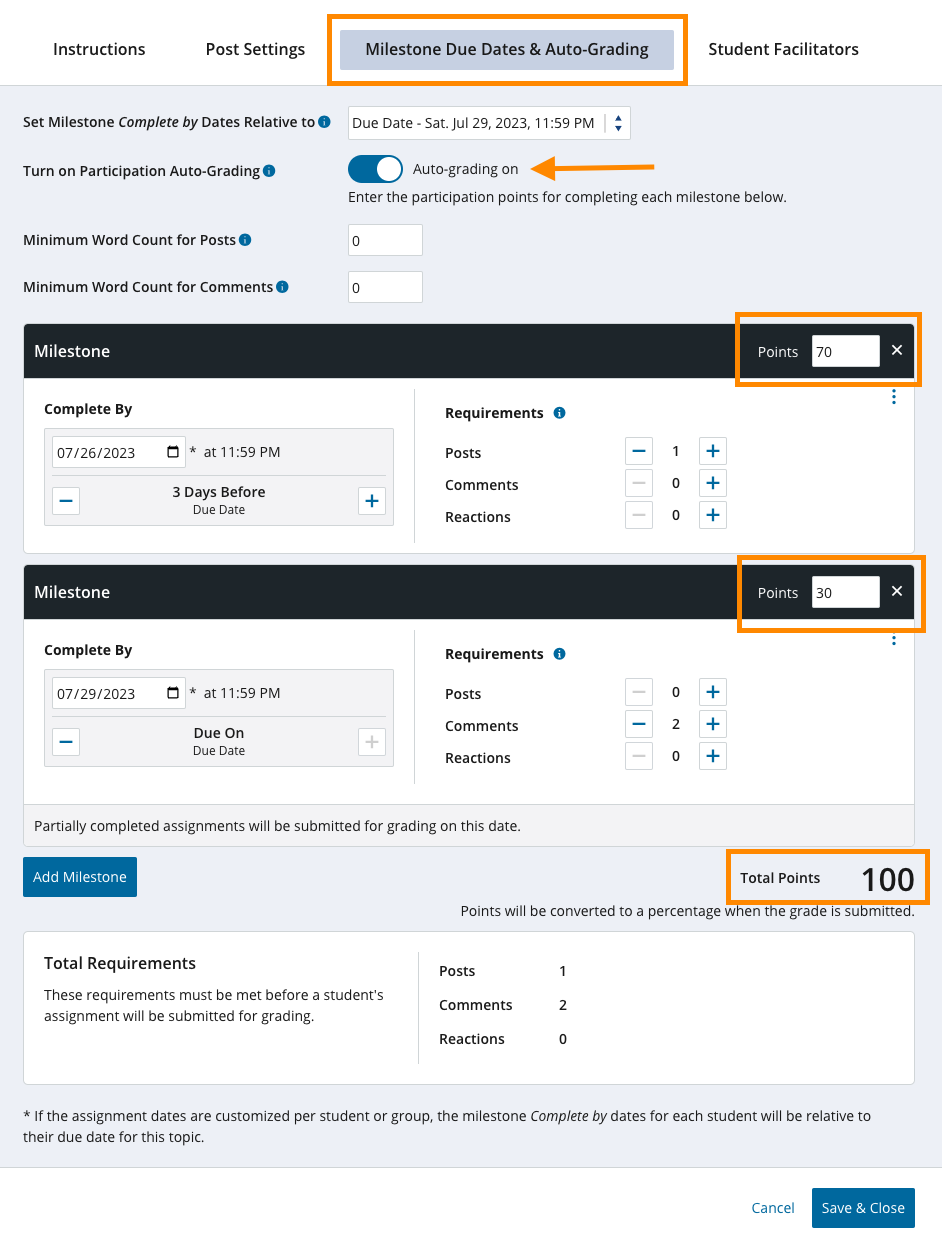Turn off the Auto-grading toggle switch
Image resolution: width=942 pixels, height=1242 pixels.
pyautogui.click(x=375, y=169)
